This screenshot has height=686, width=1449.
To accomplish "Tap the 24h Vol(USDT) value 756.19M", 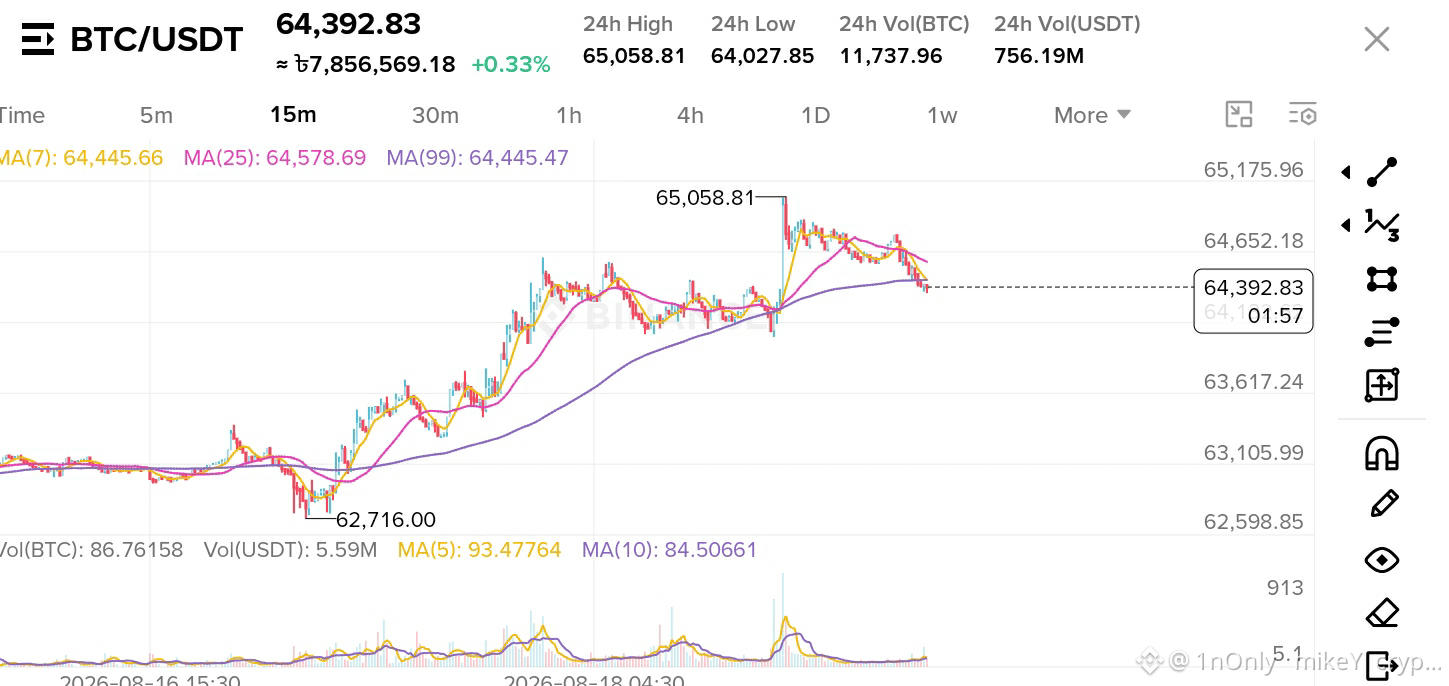I will [x=1039, y=56].
